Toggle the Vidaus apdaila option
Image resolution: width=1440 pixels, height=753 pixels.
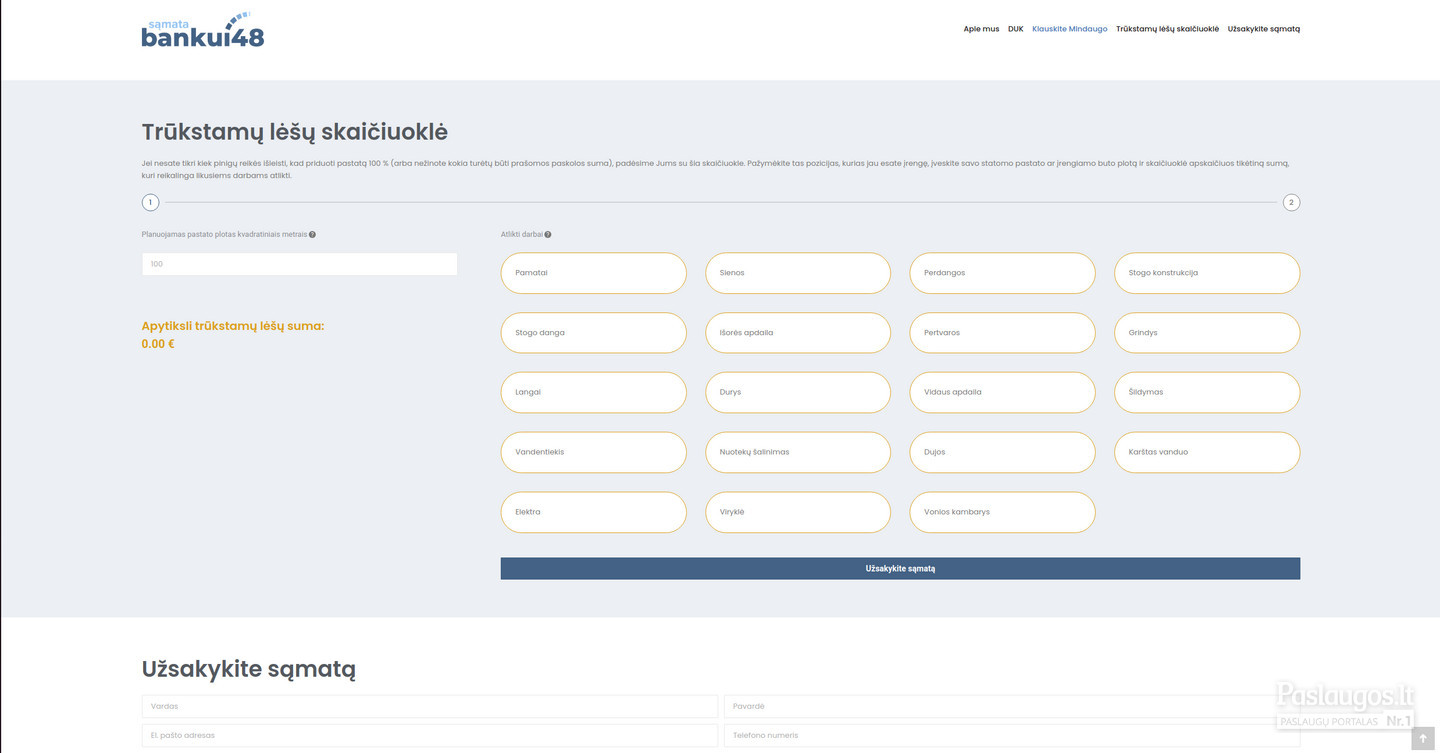1002,392
